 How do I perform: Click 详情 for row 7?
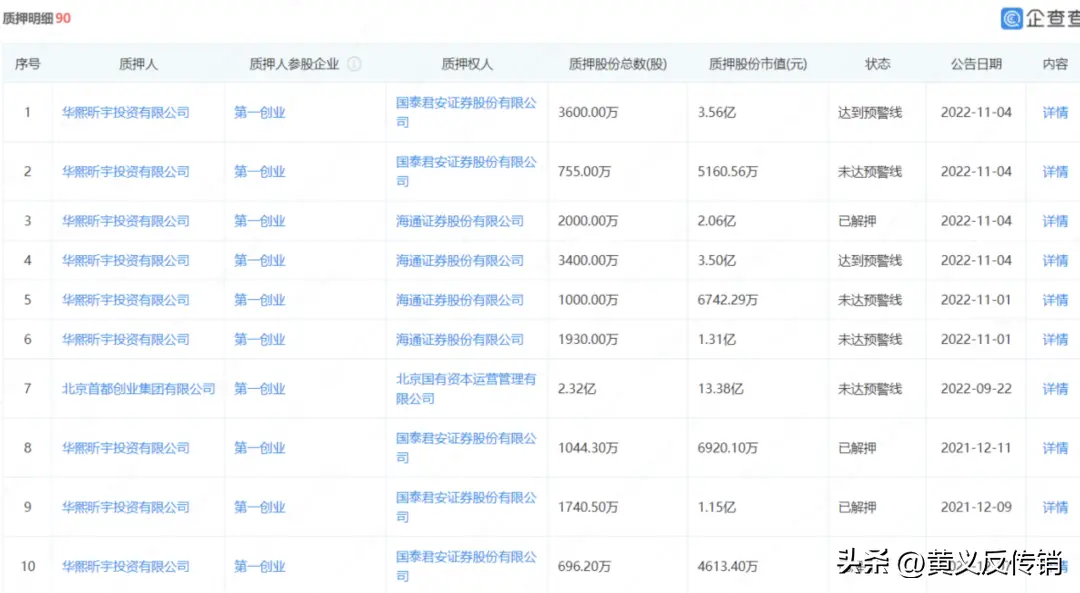click(x=1055, y=388)
